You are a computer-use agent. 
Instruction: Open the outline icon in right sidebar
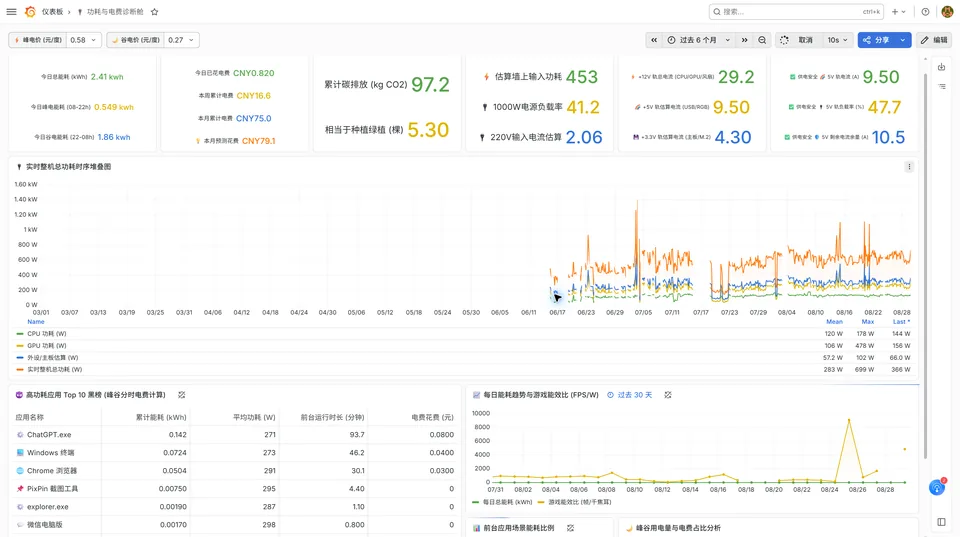(942, 87)
